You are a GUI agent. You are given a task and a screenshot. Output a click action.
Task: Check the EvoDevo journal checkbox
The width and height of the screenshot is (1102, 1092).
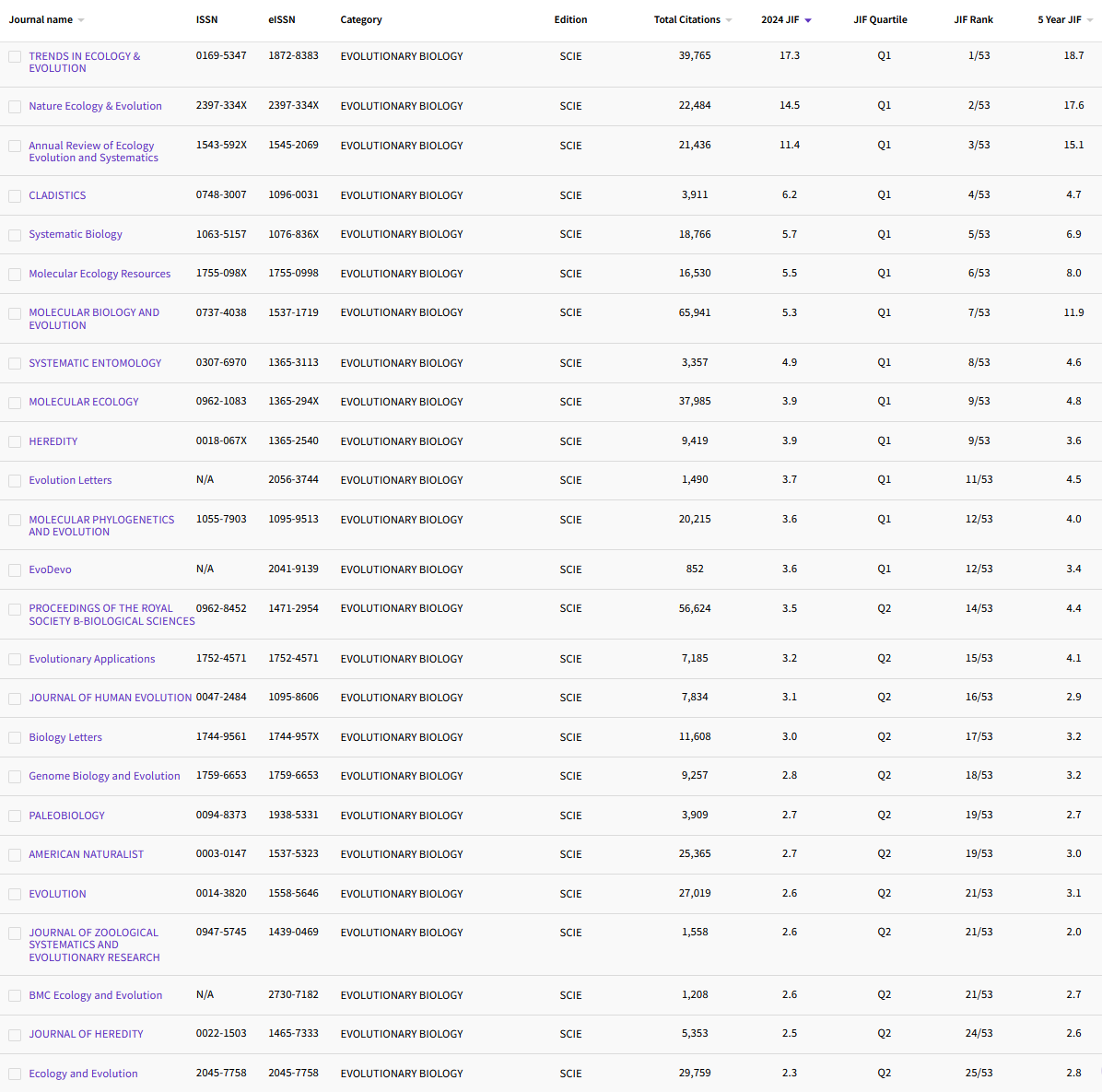pos(15,570)
